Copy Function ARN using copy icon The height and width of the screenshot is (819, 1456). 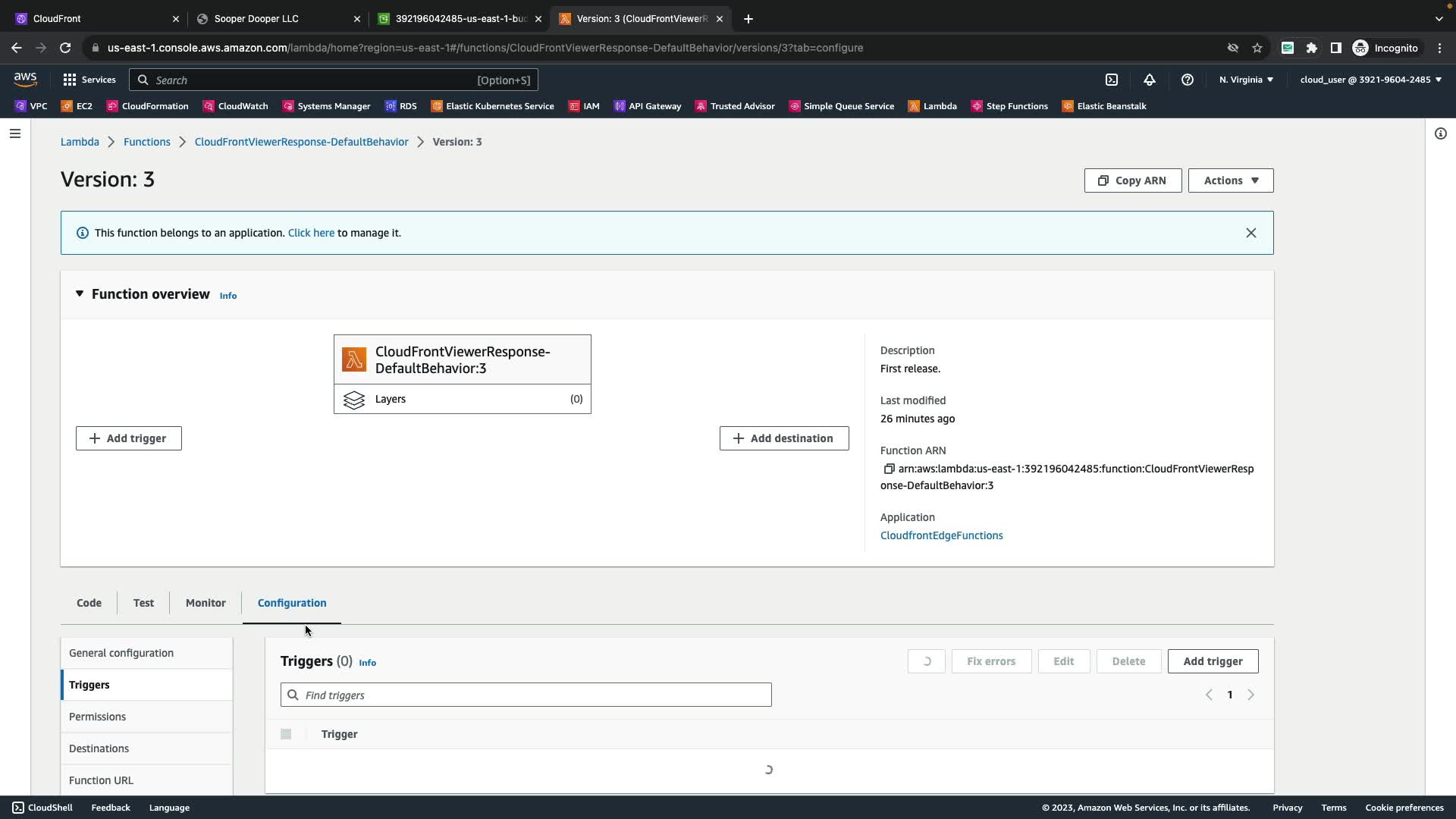(x=889, y=469)
